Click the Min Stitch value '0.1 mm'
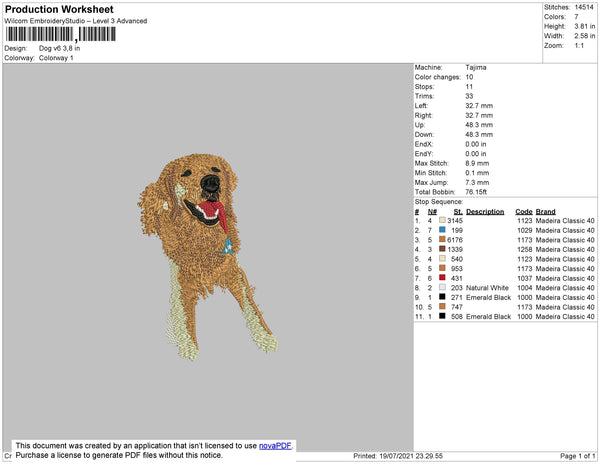The image size is (600, 464). click(477, 173)
